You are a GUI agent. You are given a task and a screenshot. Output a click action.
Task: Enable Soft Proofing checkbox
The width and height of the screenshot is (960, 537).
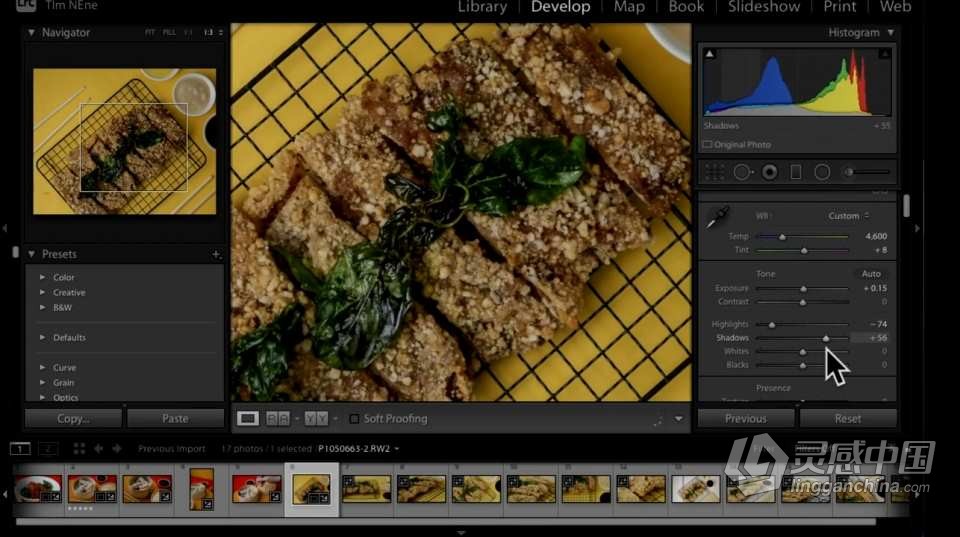(x=354, y=419)
